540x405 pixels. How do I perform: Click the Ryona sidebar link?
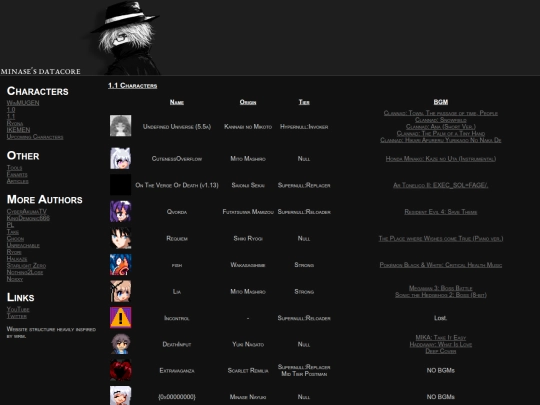coord(15,123)
